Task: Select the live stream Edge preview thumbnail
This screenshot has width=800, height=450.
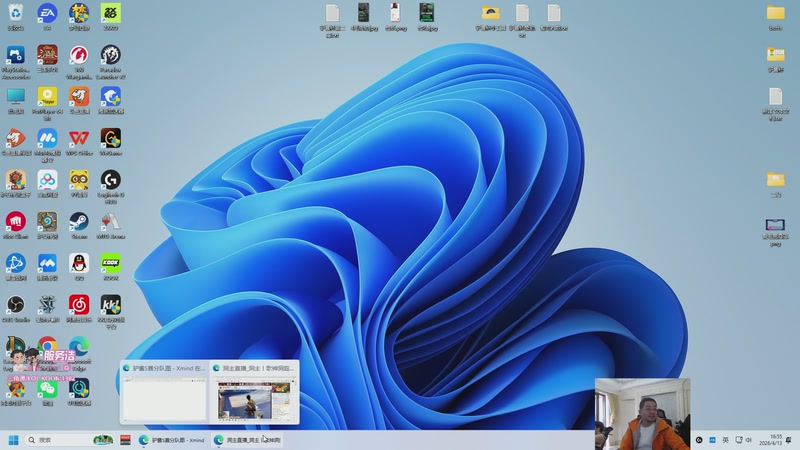Action: tap(254, 392)
